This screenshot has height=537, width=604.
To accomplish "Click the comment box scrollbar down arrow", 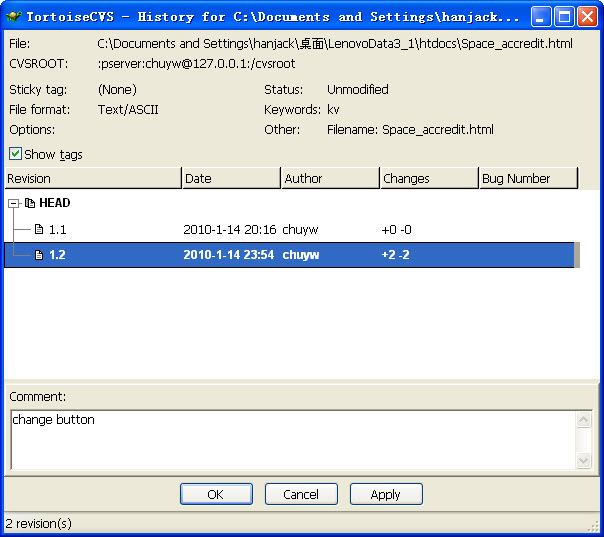I will tap(584, 460).
